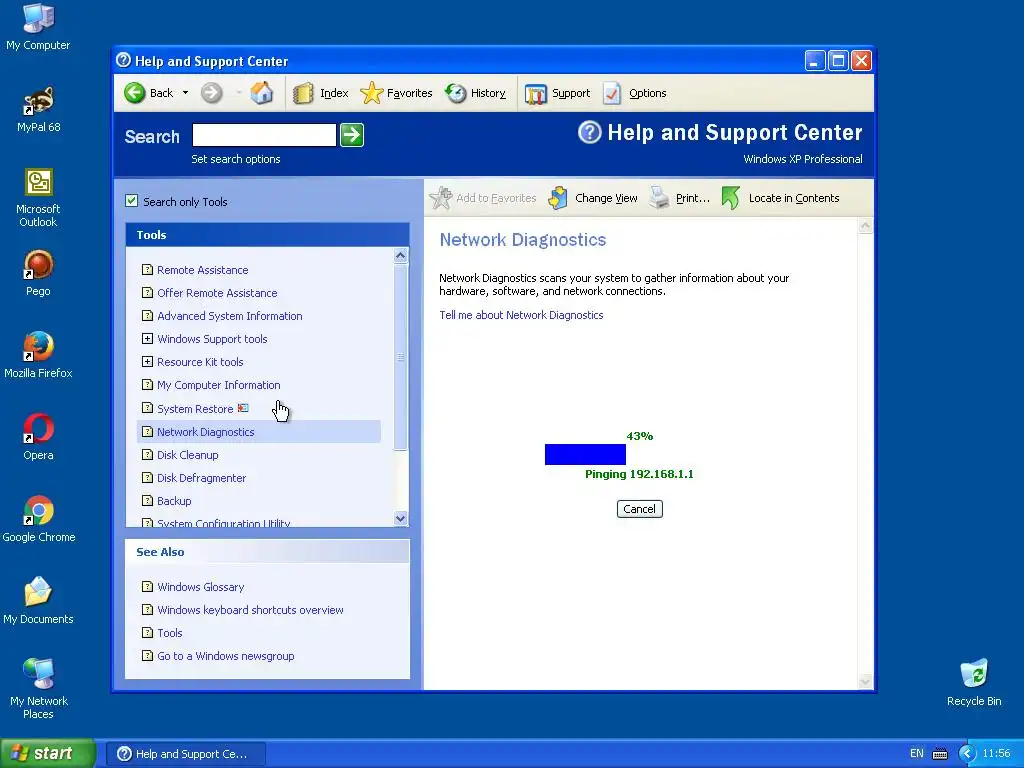Open Go to a Windows newsgroup link
Viewport: 1024px width, 768px height.
[x=225, y=656]
